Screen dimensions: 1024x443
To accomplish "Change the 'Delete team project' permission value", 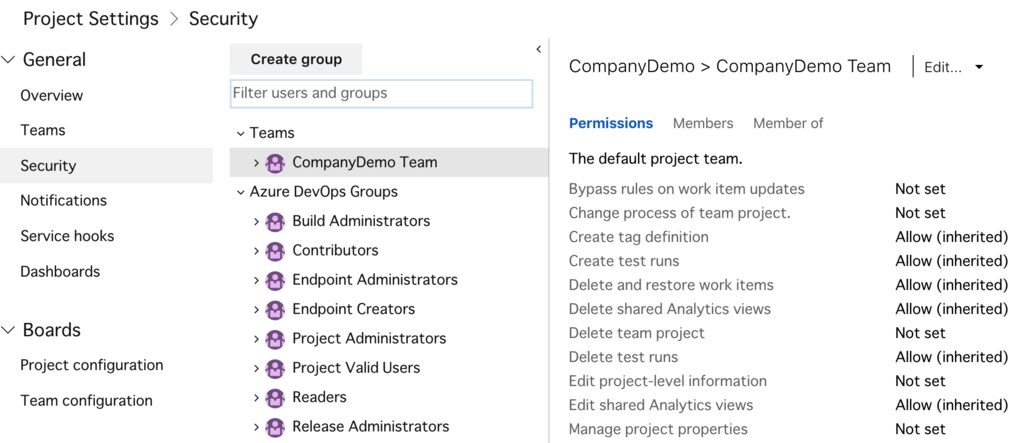I will click(x=920, y=333).
